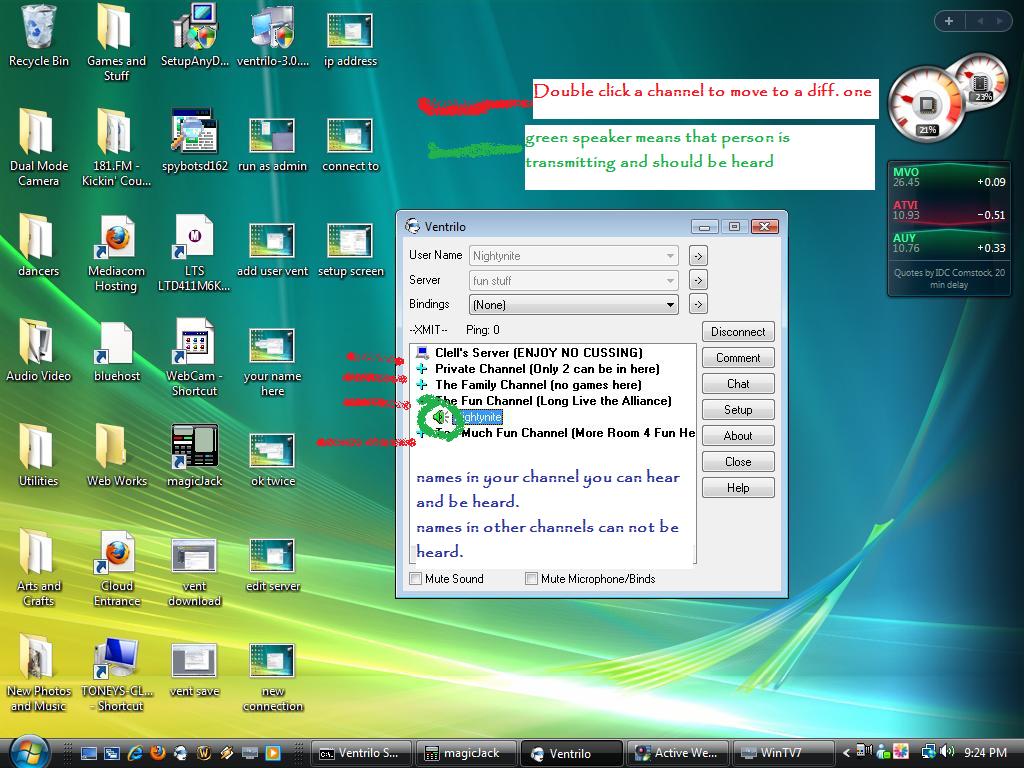
Task: Open the Dual Mode Camera folder
Action: point(39,148)
